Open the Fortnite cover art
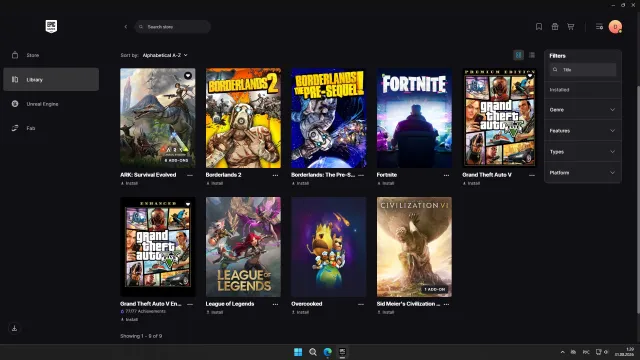The image size is (640, 360). (414, 118)
